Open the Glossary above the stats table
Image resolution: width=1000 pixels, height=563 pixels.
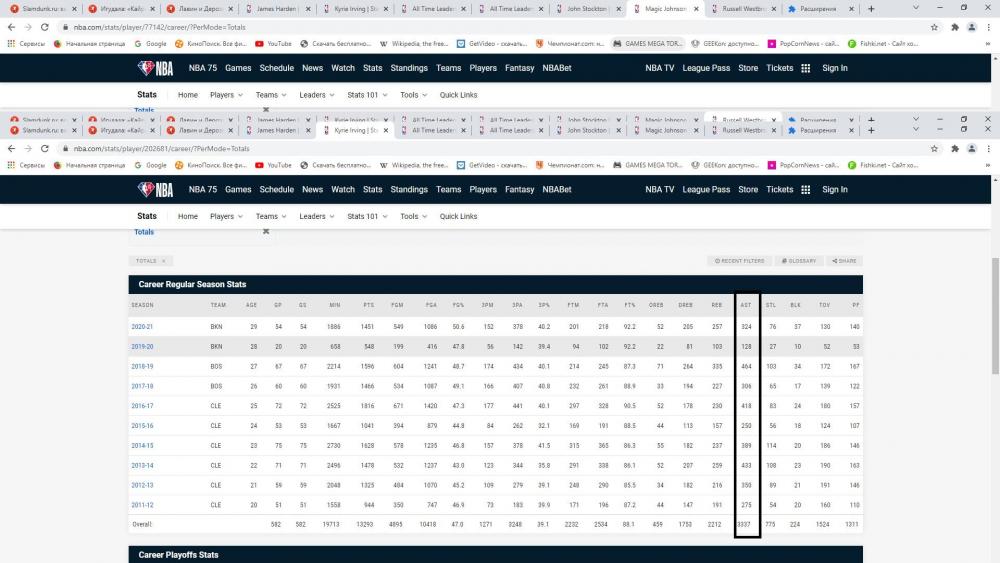click(x=798, y=261)
